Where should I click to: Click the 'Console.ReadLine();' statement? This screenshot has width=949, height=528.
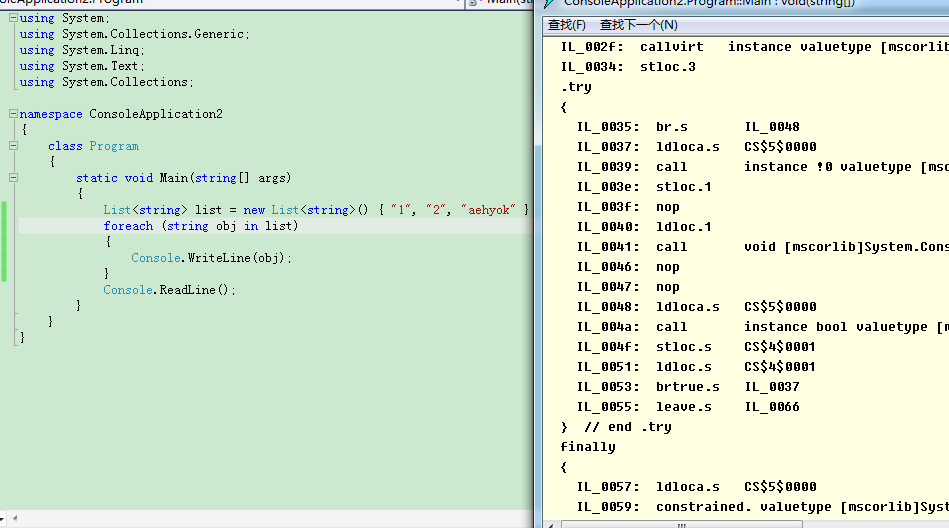(169, 290)
